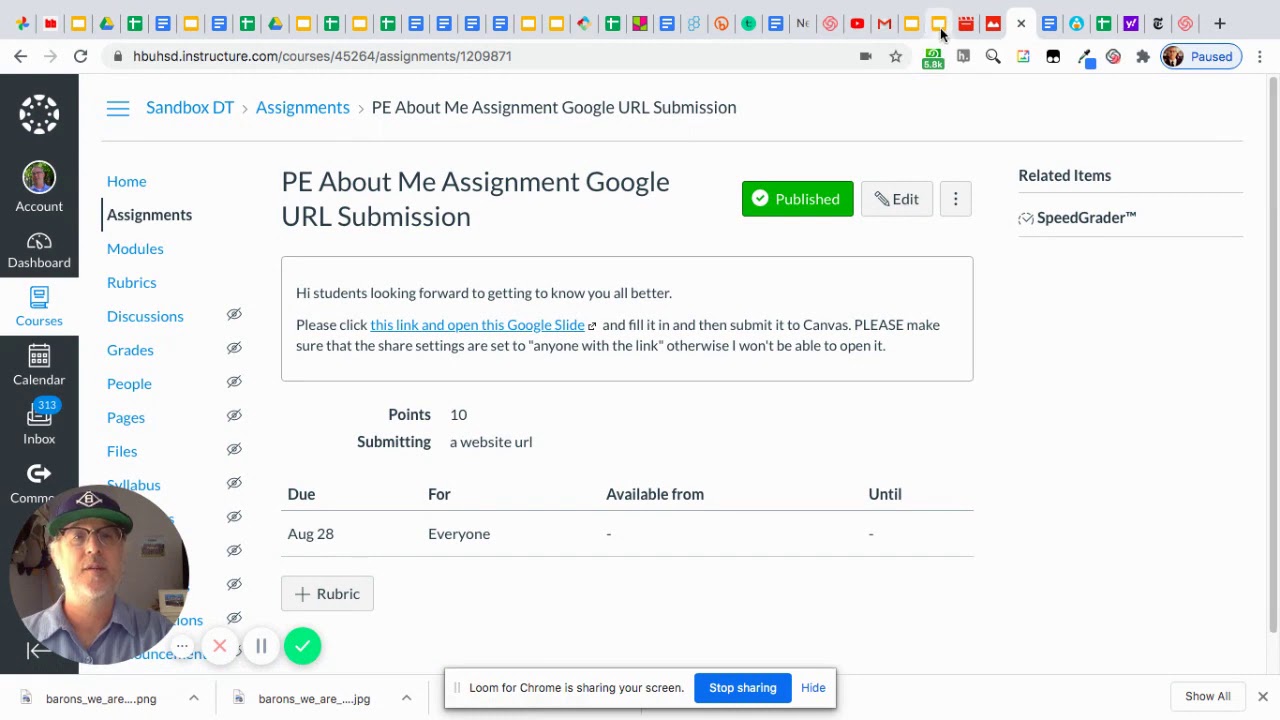Click the camera icon in address bar
This screenshot has height=720, width=1280.
(866, 57)
